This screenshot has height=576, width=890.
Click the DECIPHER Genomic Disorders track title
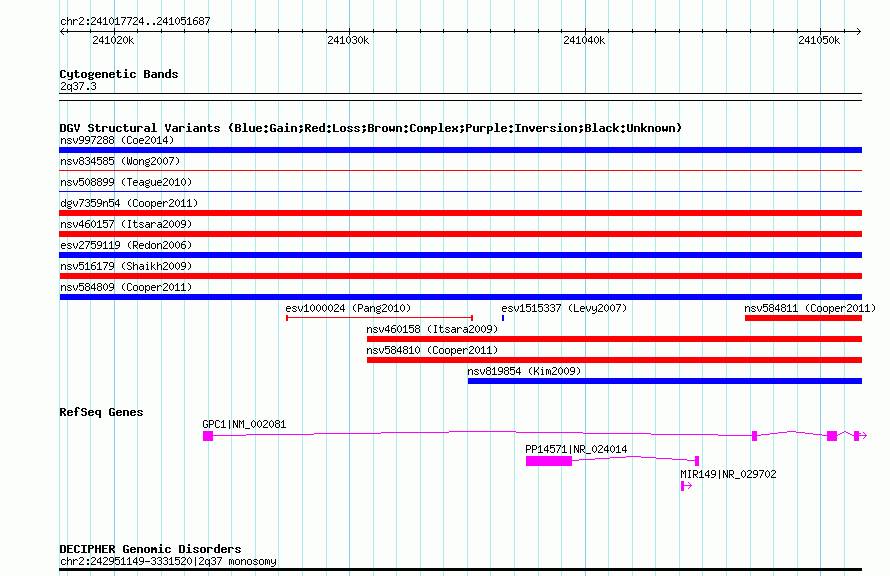pyautogui.click(x=150, y=549)
